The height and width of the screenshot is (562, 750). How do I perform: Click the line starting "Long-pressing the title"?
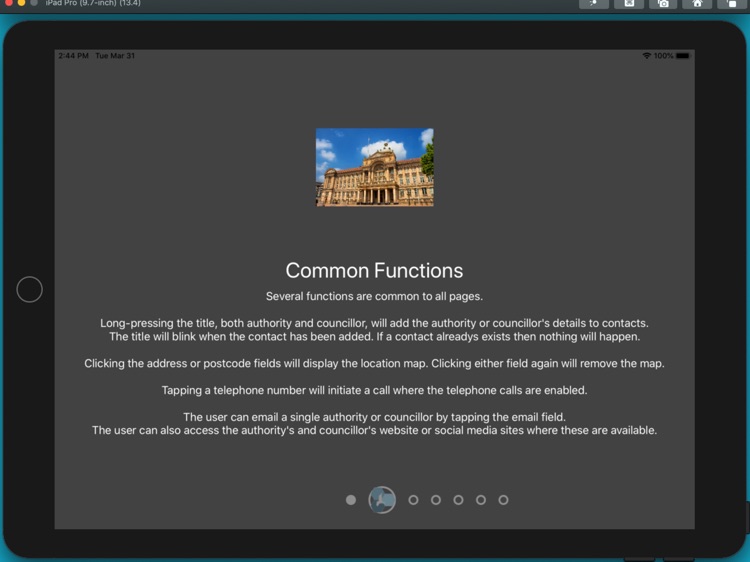[x=374, y=323]
